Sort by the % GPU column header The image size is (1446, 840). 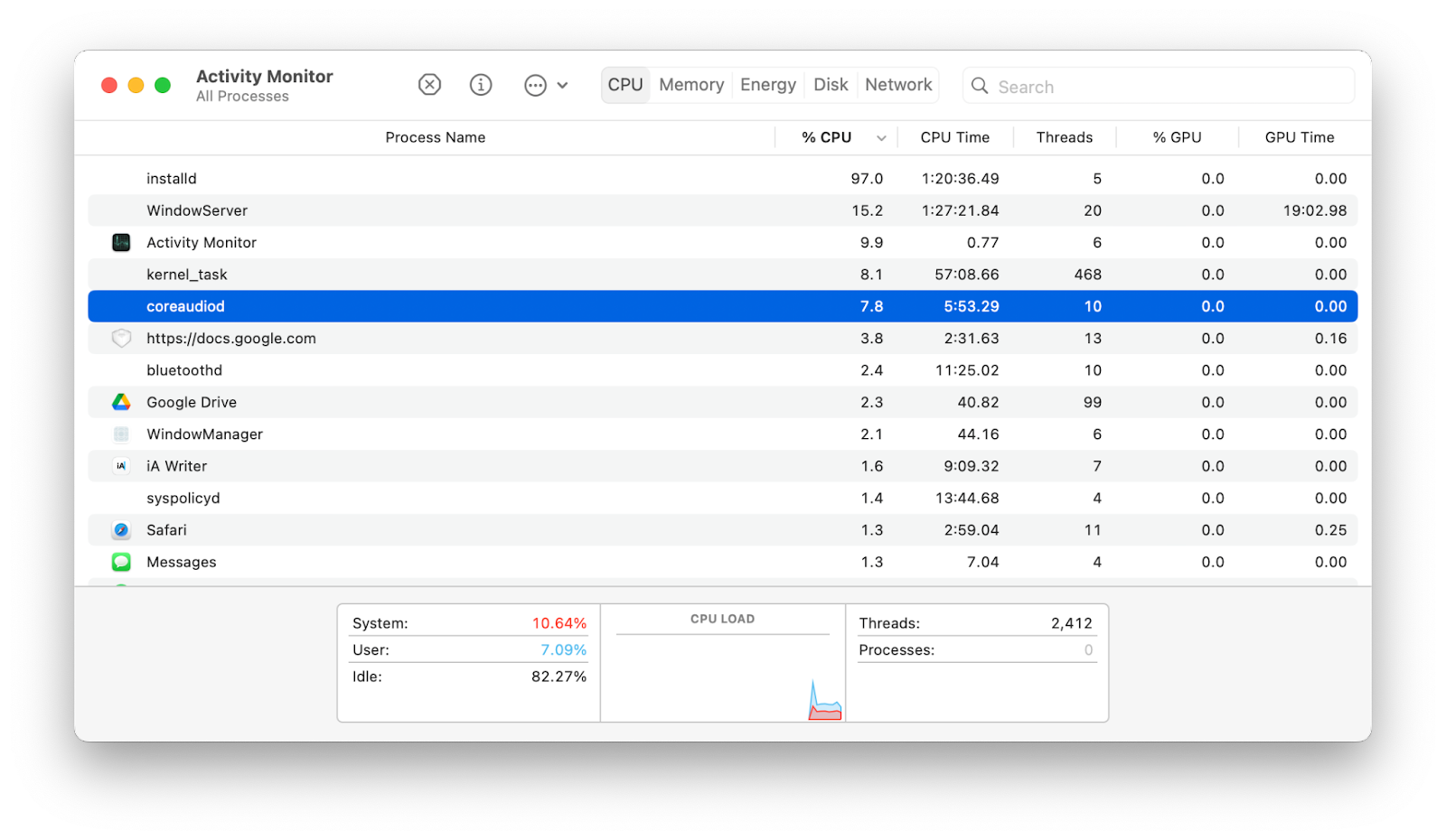tap(1177, 137)
